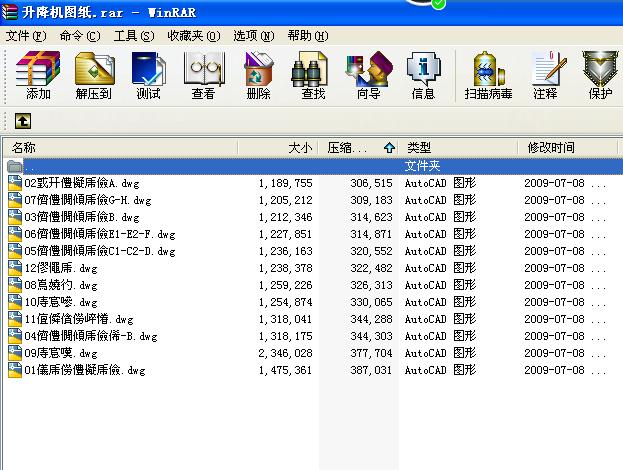This screenshot has width=623, height=470.
Task: Open the 工具(S) menu
Action: click(x=134, y=36)
